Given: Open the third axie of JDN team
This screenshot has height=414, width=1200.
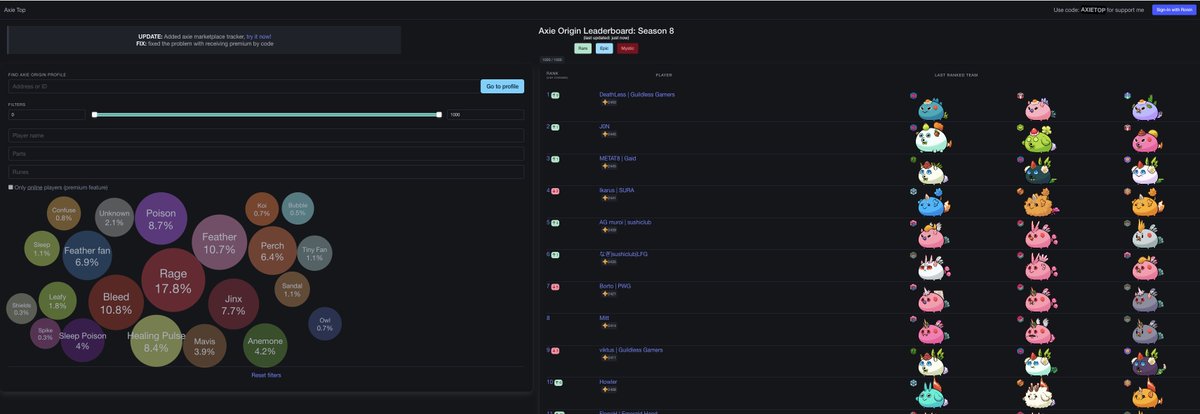Looking at the screenshot, I should point(1146,139).
